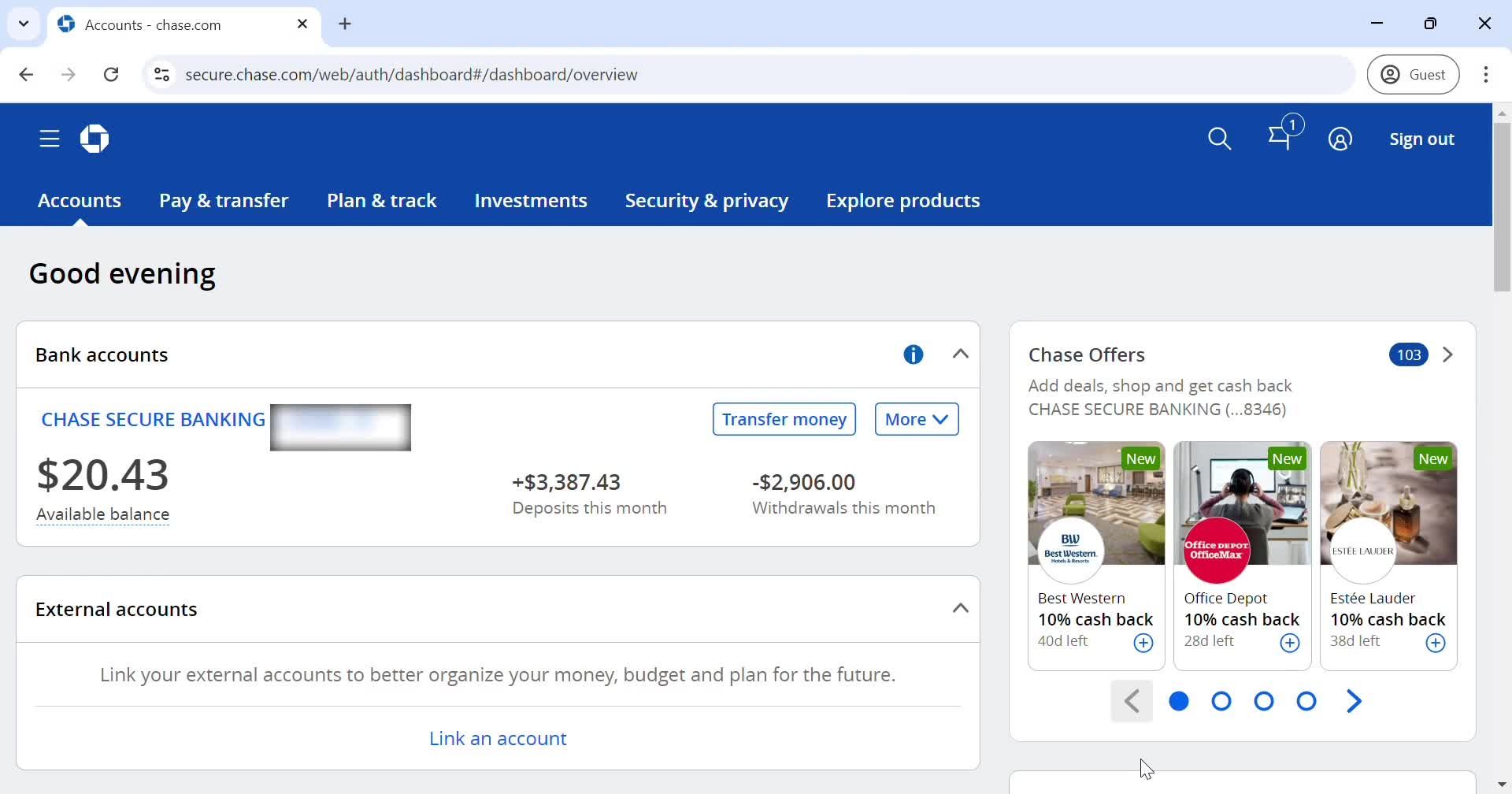Click the $20.43 balance amount
The width and height of the screenshot is (1512, 794).
(103, 475)
